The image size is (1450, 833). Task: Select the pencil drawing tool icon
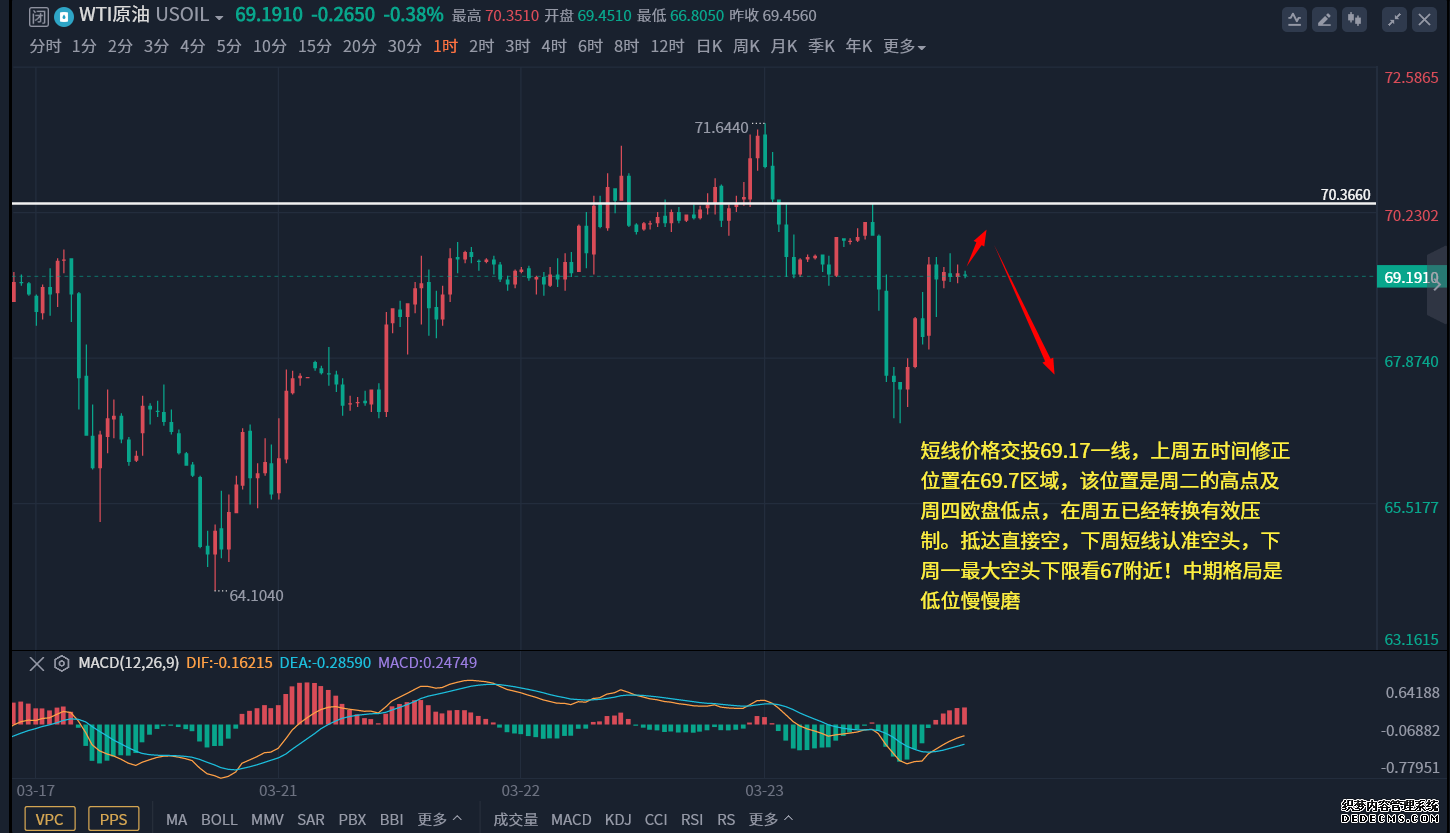tap(1325, 18)
